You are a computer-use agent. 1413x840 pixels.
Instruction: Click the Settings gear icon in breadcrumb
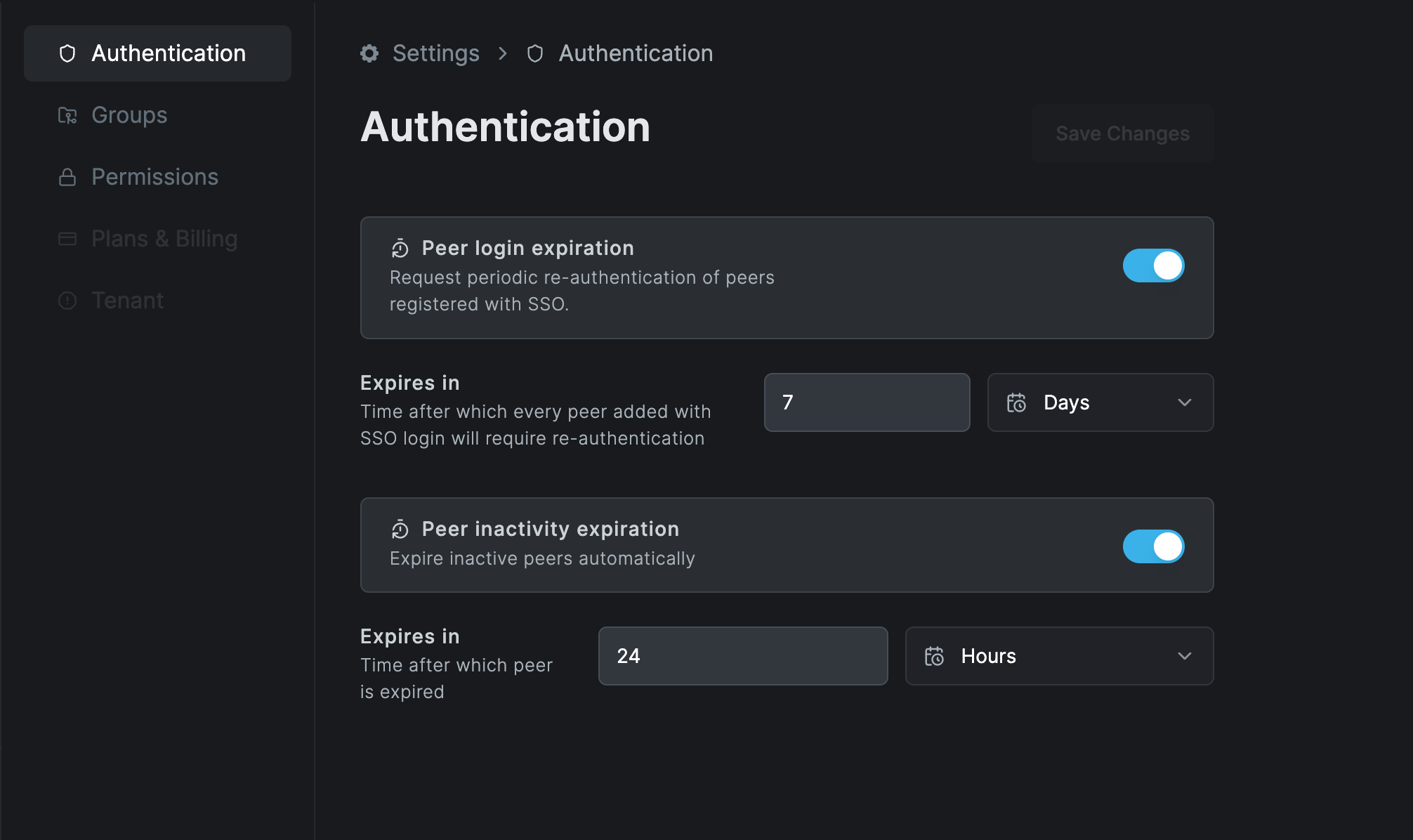point(369,53)
